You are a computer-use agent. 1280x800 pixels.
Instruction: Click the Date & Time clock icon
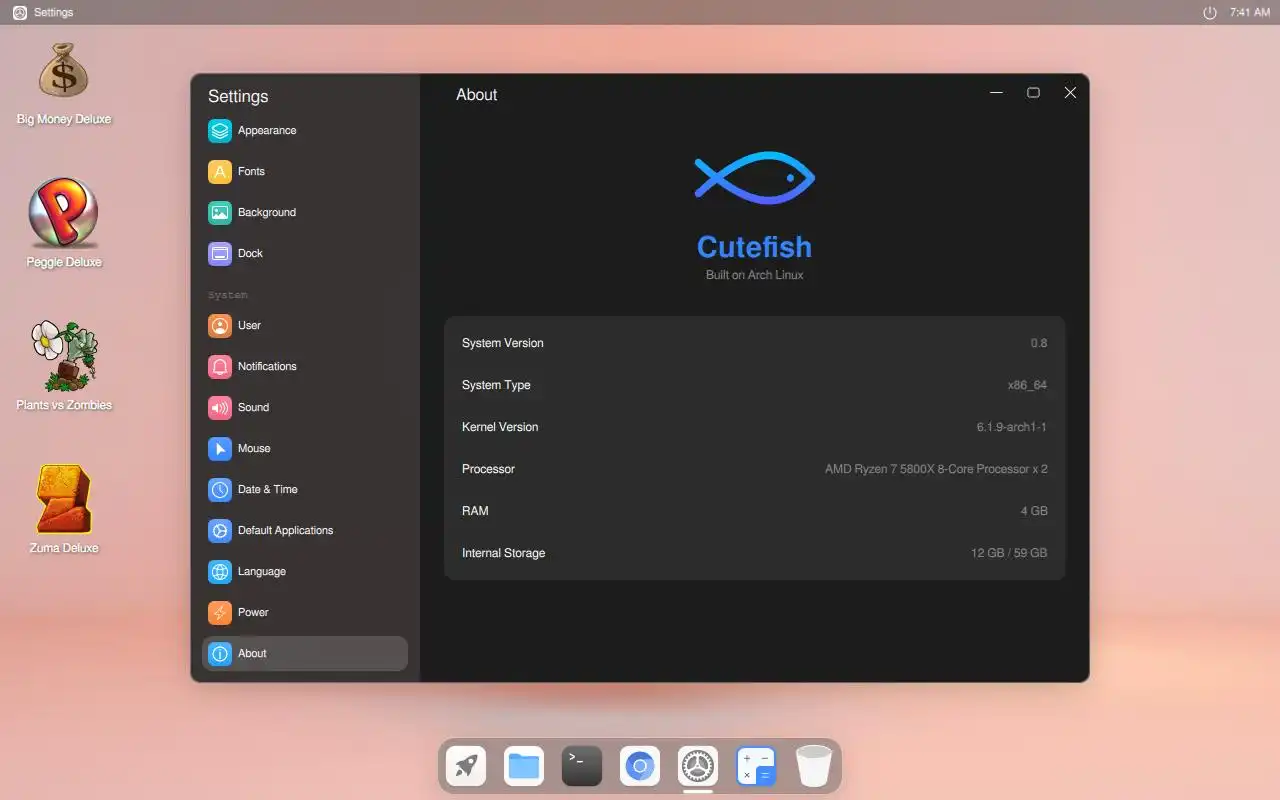tap(220, 490)
